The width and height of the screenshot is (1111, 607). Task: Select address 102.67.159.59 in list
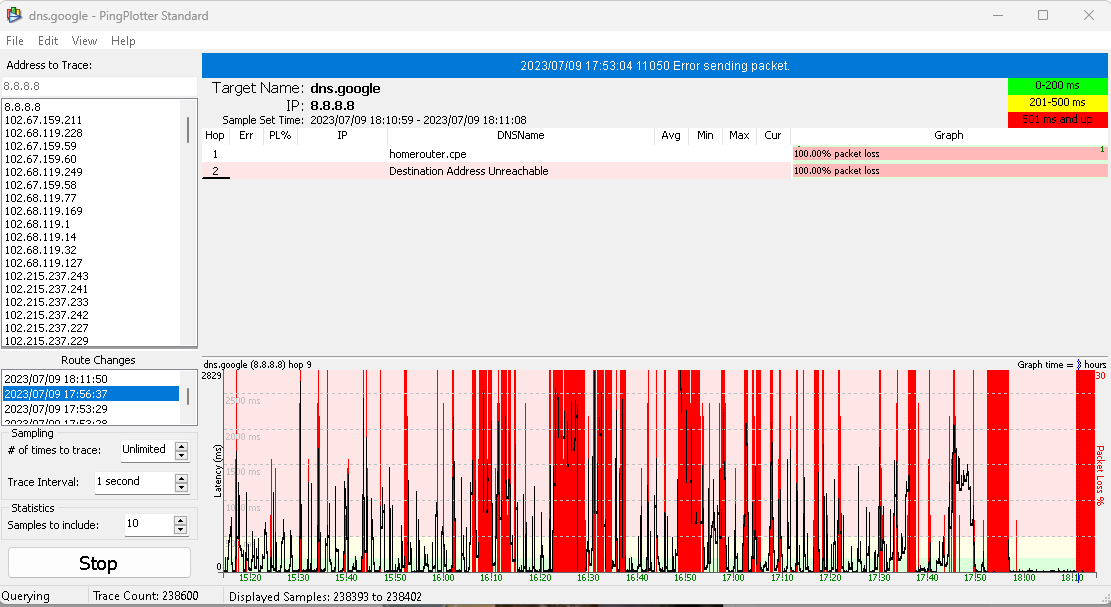[x=40, y=146]
